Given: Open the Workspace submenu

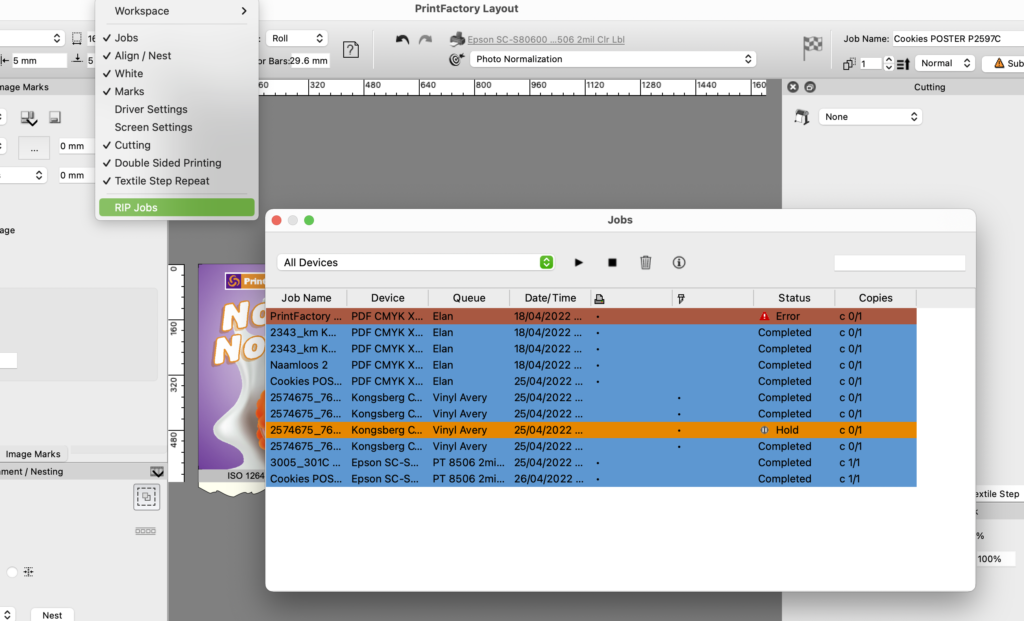Looking at the screenshot, I should click(x=175, y=11).
